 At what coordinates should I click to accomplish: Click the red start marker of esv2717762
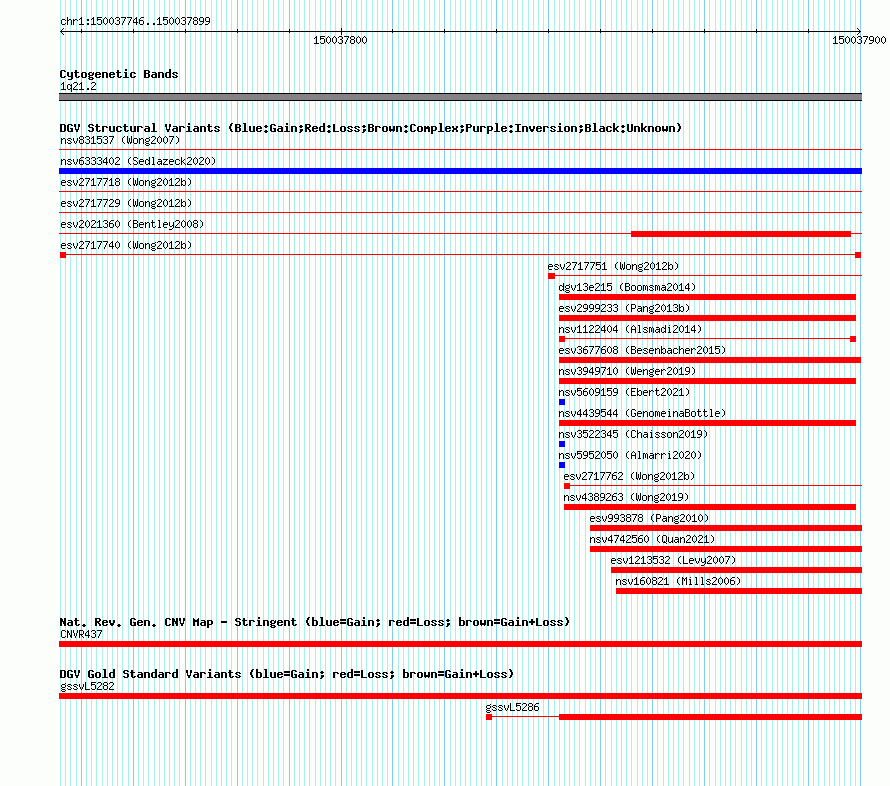[x=567, y=486]
